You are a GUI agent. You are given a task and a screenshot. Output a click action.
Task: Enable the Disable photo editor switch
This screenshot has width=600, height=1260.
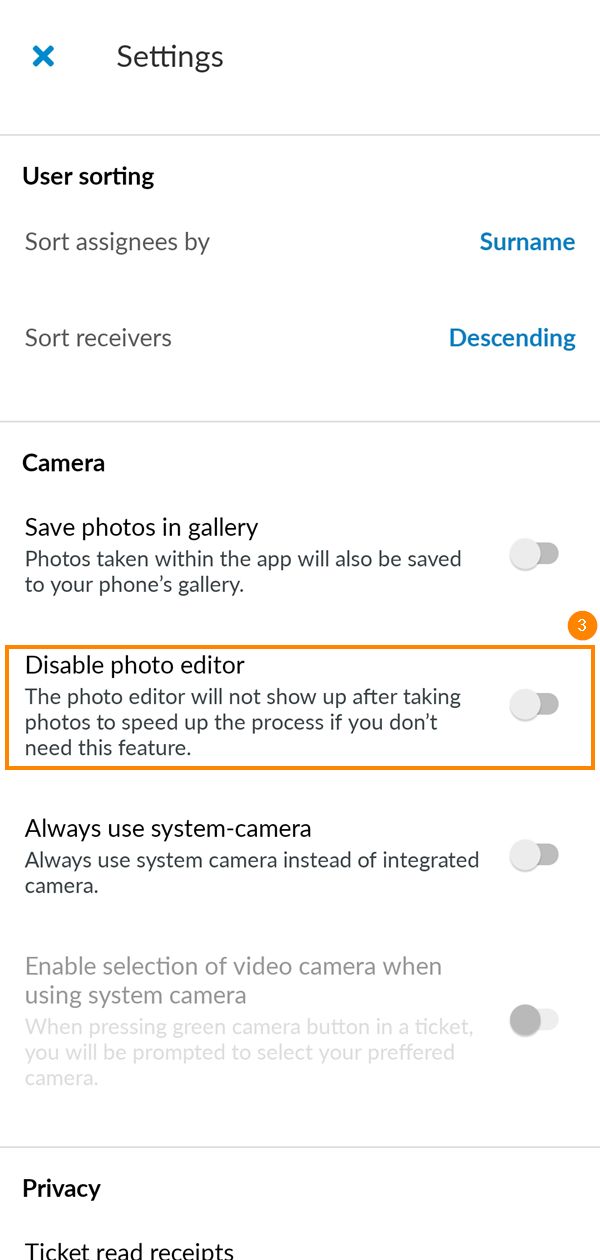click(534, 705)
